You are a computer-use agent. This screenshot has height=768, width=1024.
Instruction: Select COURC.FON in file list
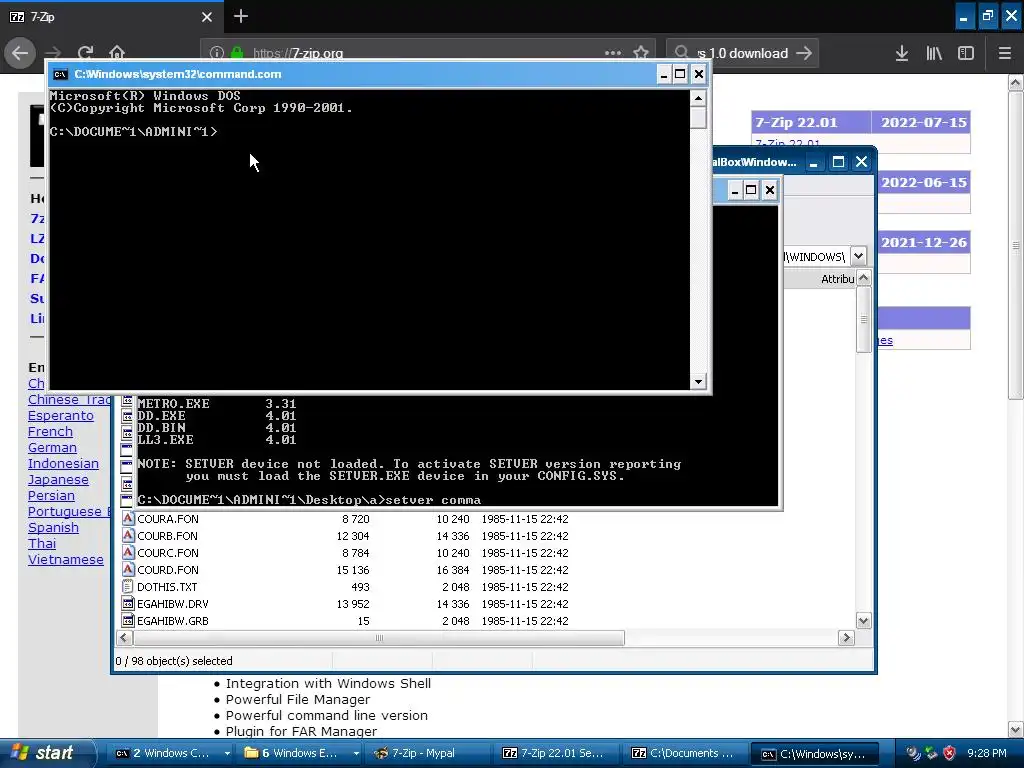[168, 553]
